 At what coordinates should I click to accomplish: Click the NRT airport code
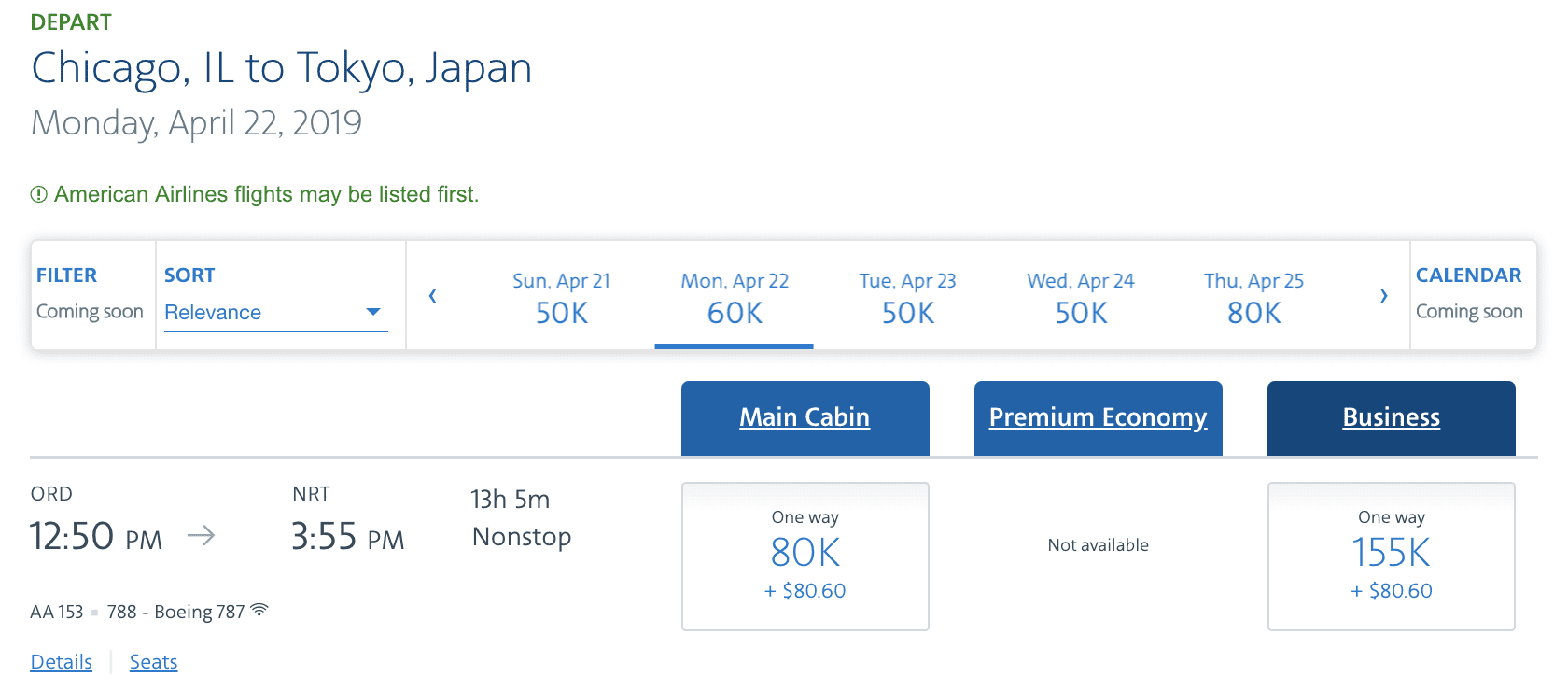pos(311,494)
